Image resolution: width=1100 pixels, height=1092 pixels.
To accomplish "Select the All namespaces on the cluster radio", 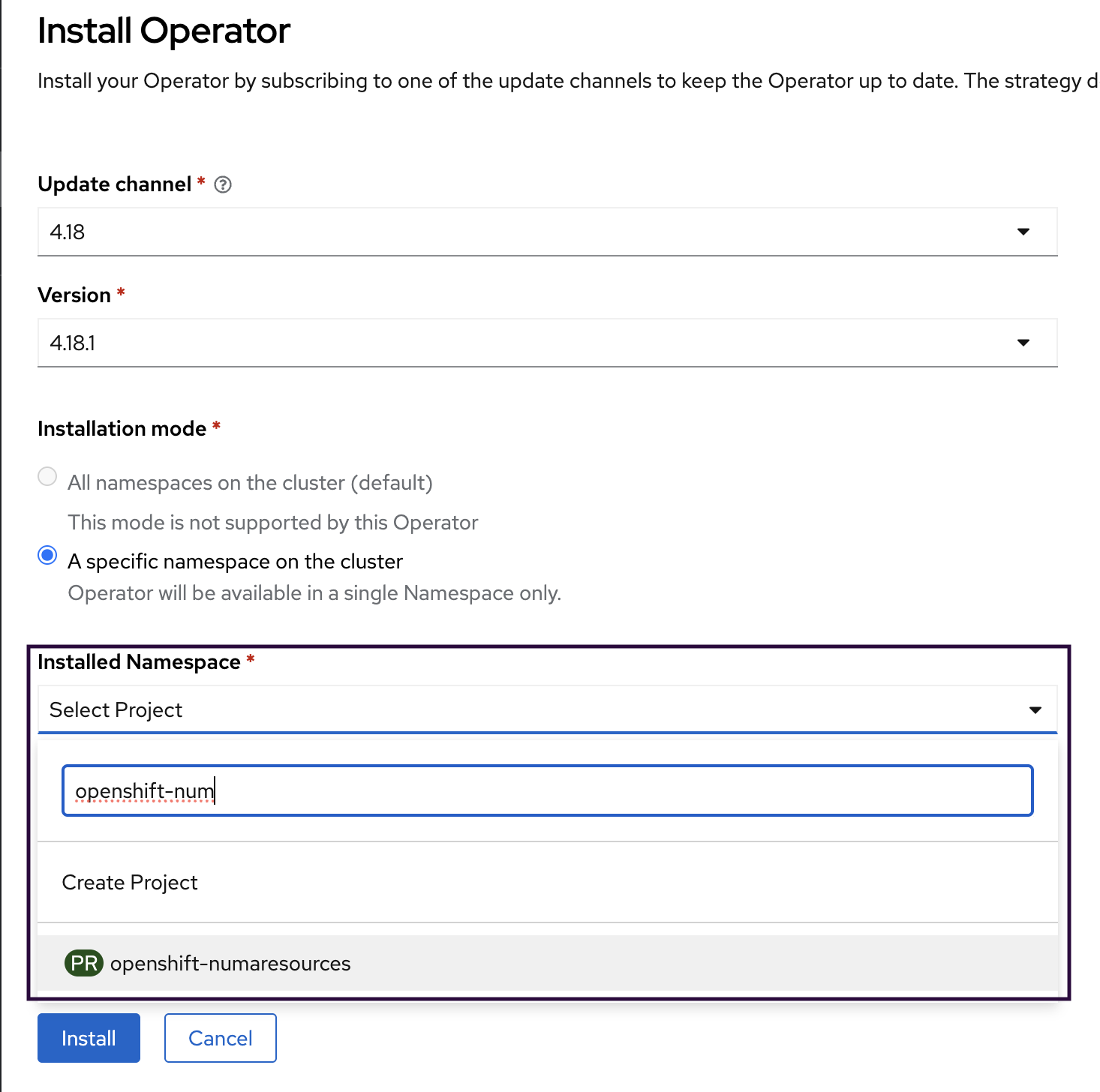I will 47,477.
